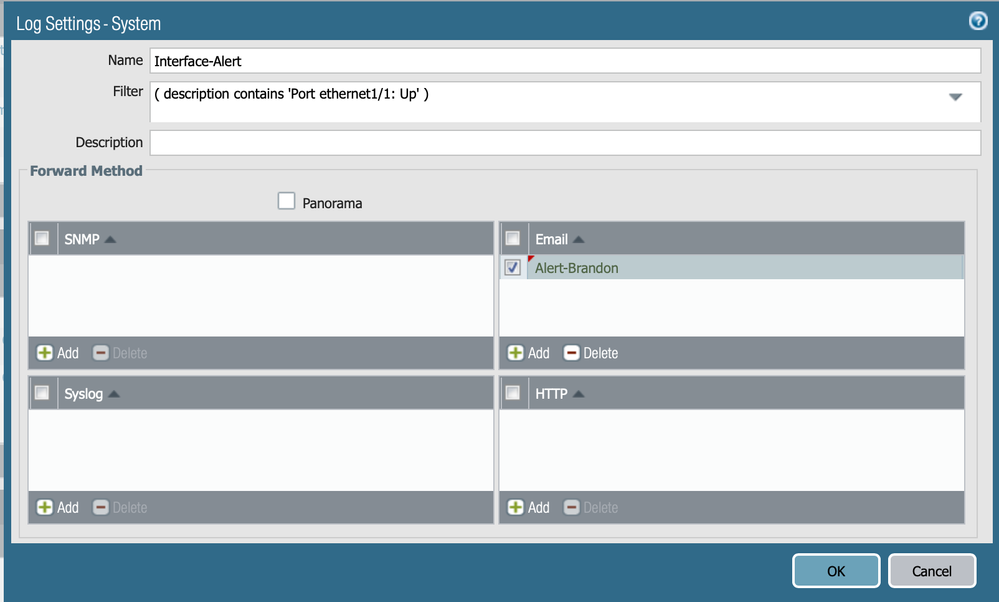Select the Alert-Brandon row text

point(577,268)
